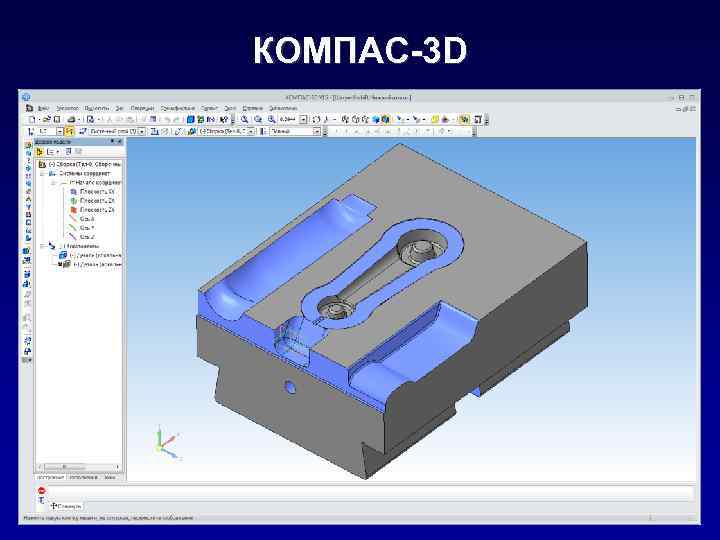This screenshot has width=720, height=540.
Task: Select the Ось Y tree item
Action: pos(87,228)
